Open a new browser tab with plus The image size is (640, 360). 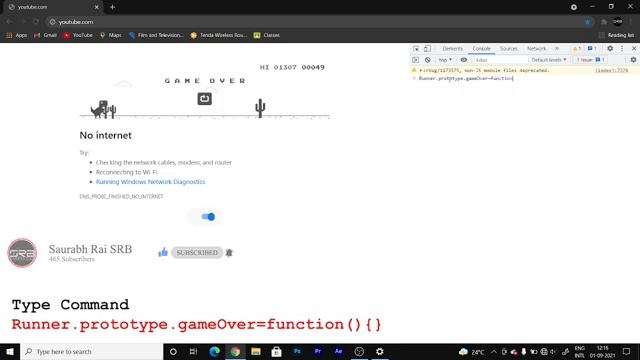pyautogui.click(x=112, y=7)
